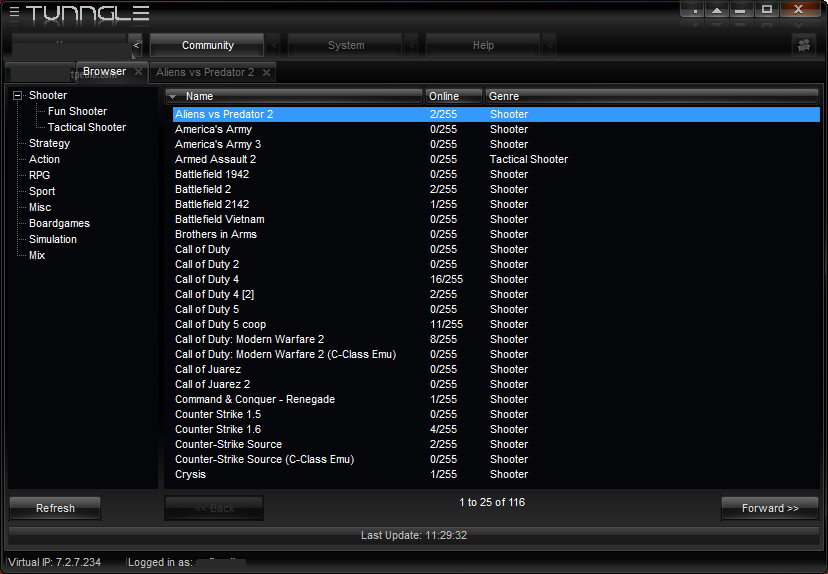Click the small dot title bar button
828x574 pixels.
point(693,10)
